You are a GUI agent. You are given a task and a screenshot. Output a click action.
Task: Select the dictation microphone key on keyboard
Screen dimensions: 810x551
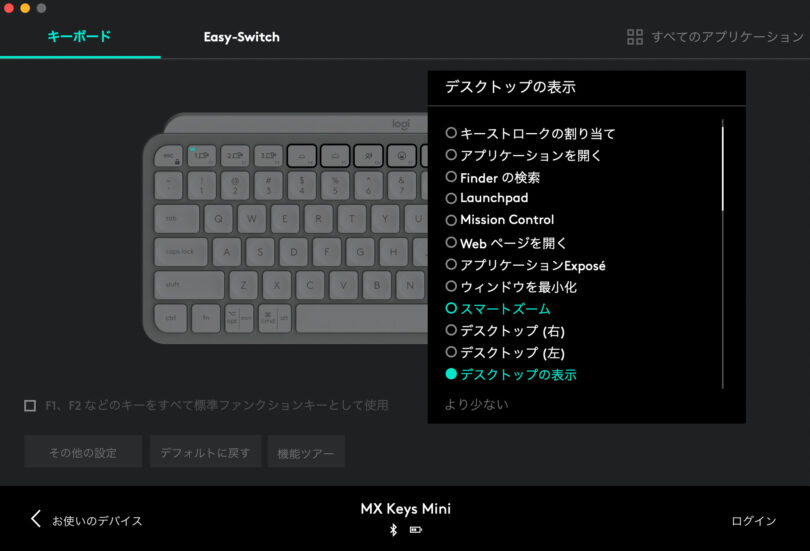point(368,155)
